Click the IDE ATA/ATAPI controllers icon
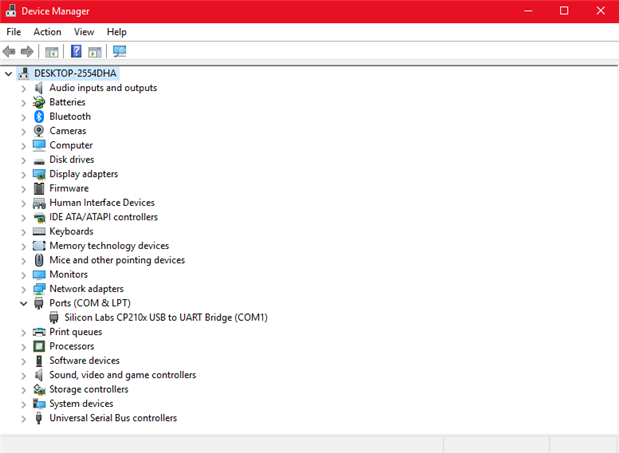Screen dimensions: 619x453 (39, 217)
